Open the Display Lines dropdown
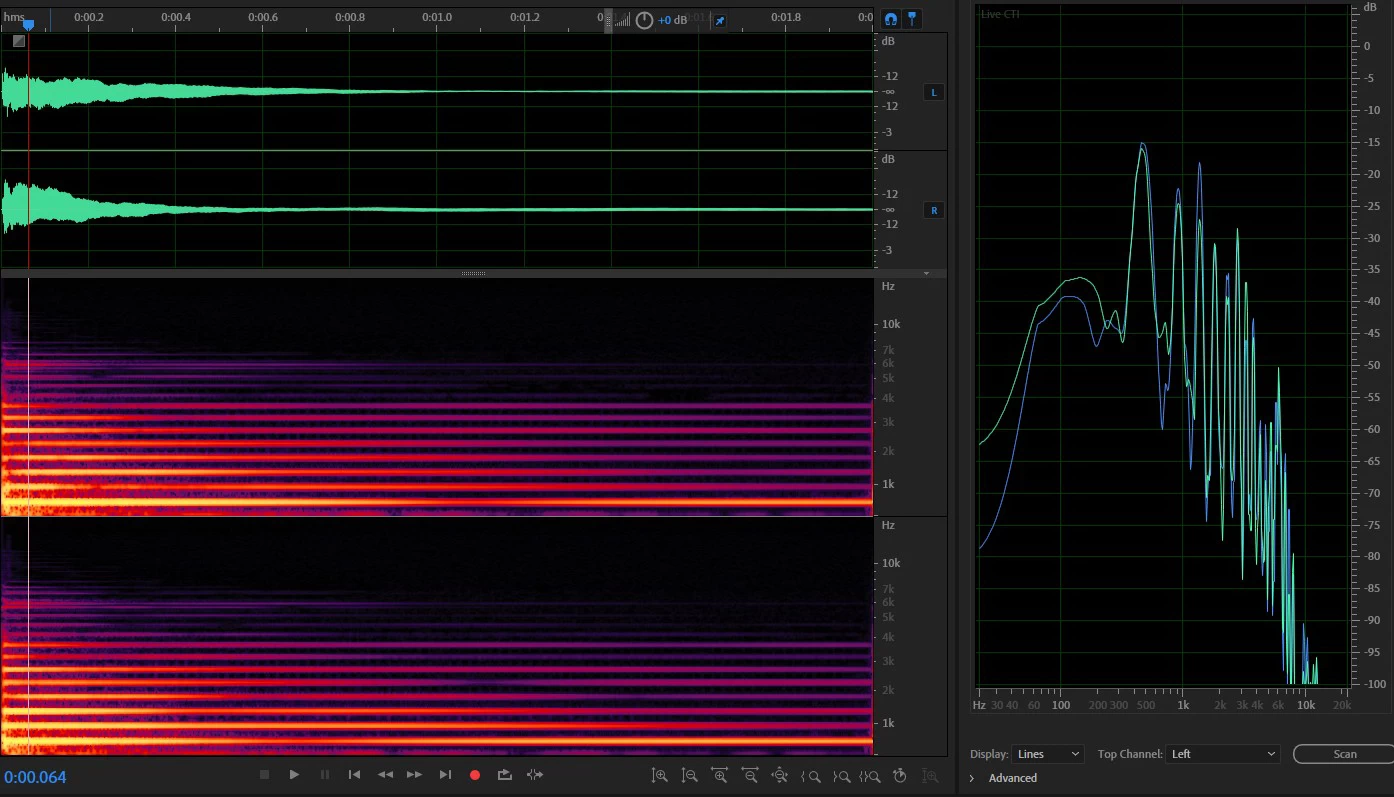The height and width of the screenshot is (797, 1394). coord(1048,754)
